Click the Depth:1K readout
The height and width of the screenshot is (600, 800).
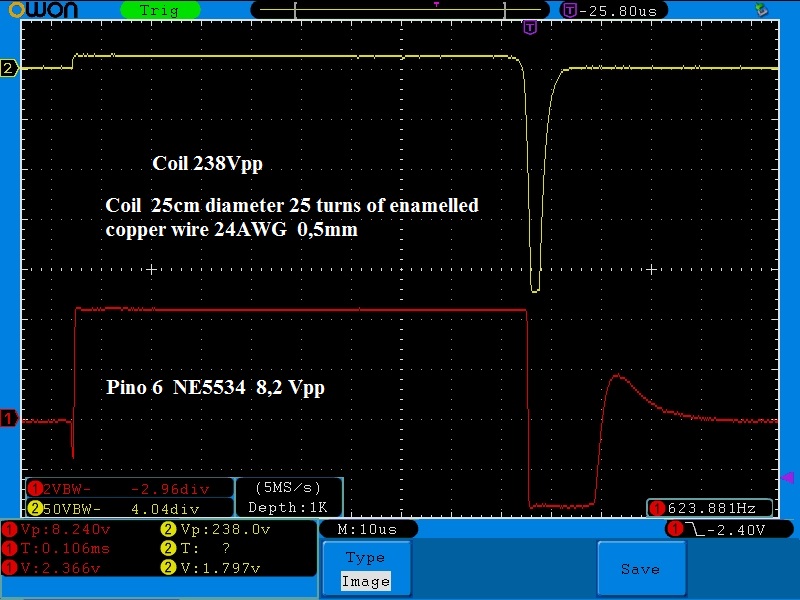(288, 507)
